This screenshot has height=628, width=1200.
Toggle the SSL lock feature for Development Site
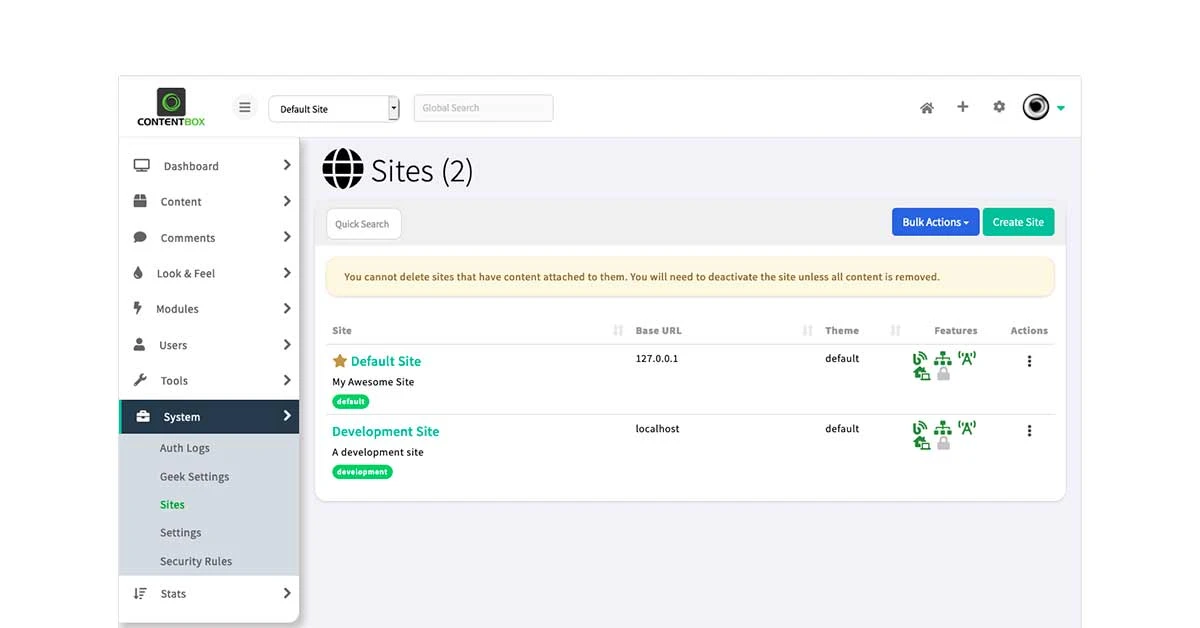[944, 444]
